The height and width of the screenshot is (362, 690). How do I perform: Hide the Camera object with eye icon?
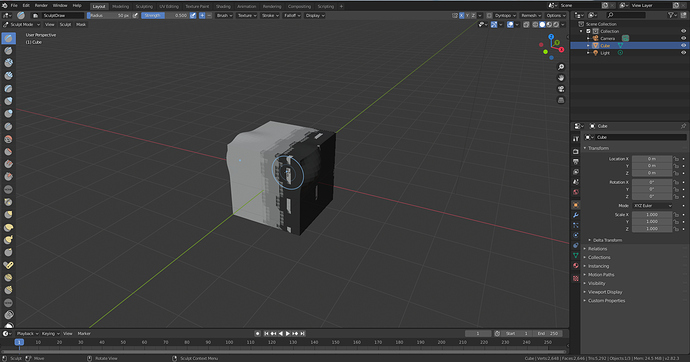tap(683, 38)
